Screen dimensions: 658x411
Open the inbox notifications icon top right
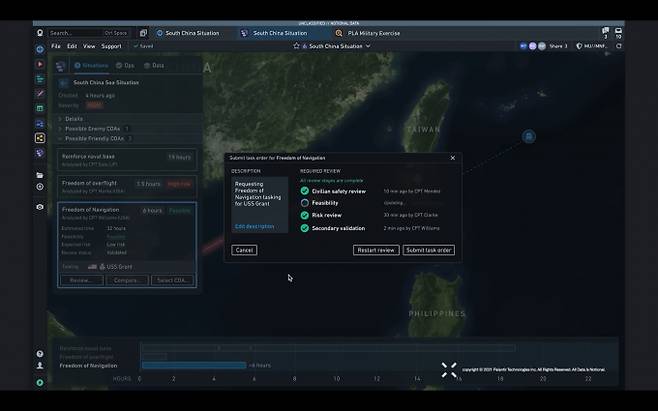(618, 31)
